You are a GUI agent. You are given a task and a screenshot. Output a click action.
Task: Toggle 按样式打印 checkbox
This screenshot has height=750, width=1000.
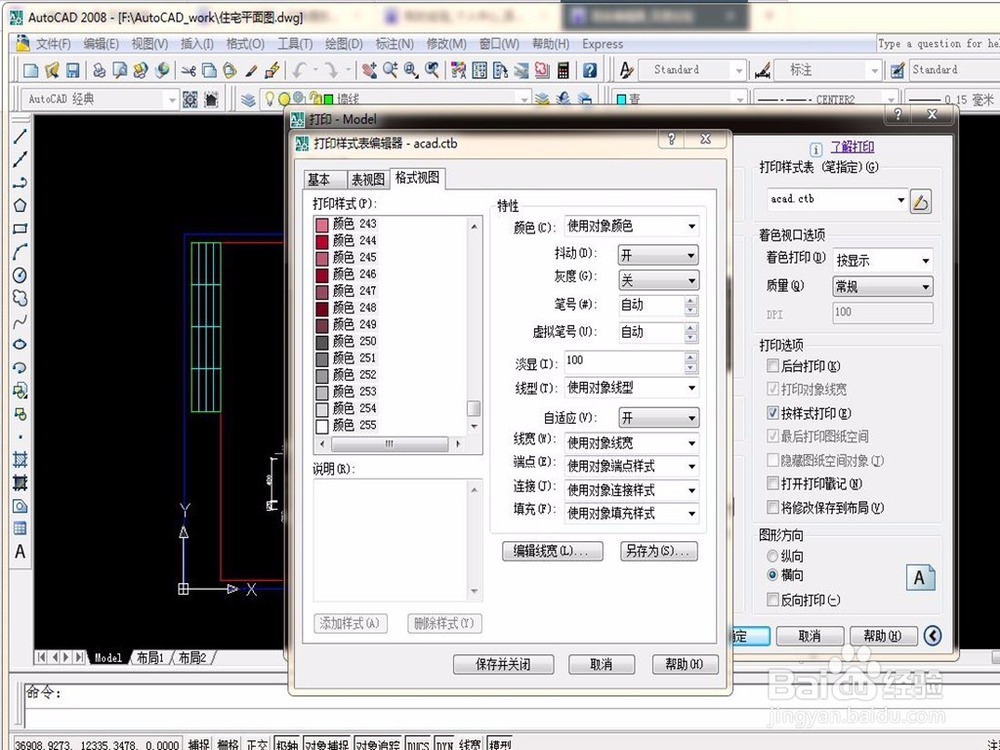(772, 413)
